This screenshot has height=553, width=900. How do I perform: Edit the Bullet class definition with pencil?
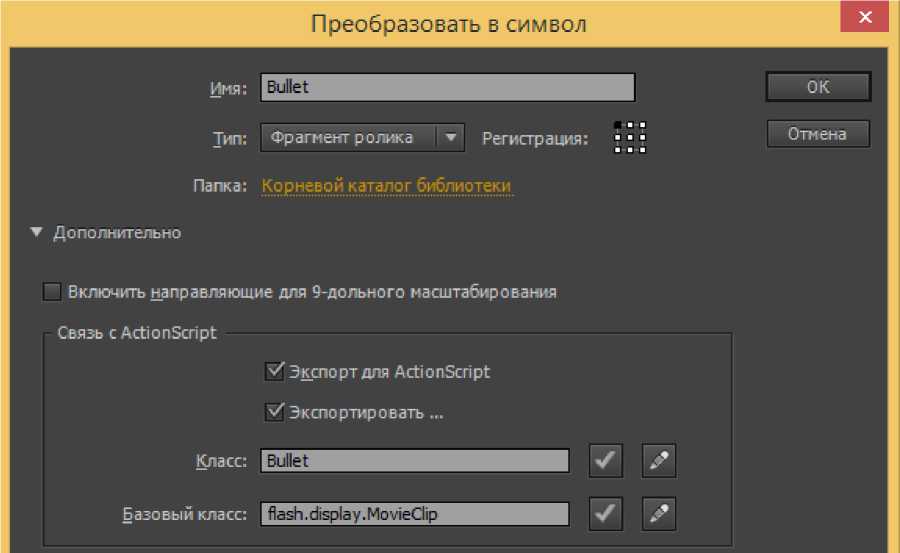[659, 461]
